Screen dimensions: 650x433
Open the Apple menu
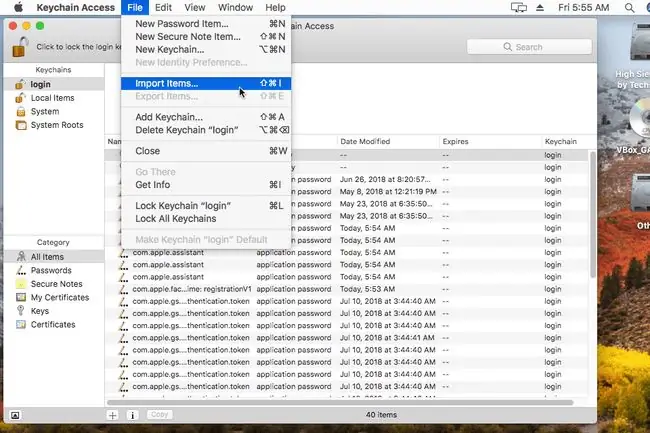(18, 7)
